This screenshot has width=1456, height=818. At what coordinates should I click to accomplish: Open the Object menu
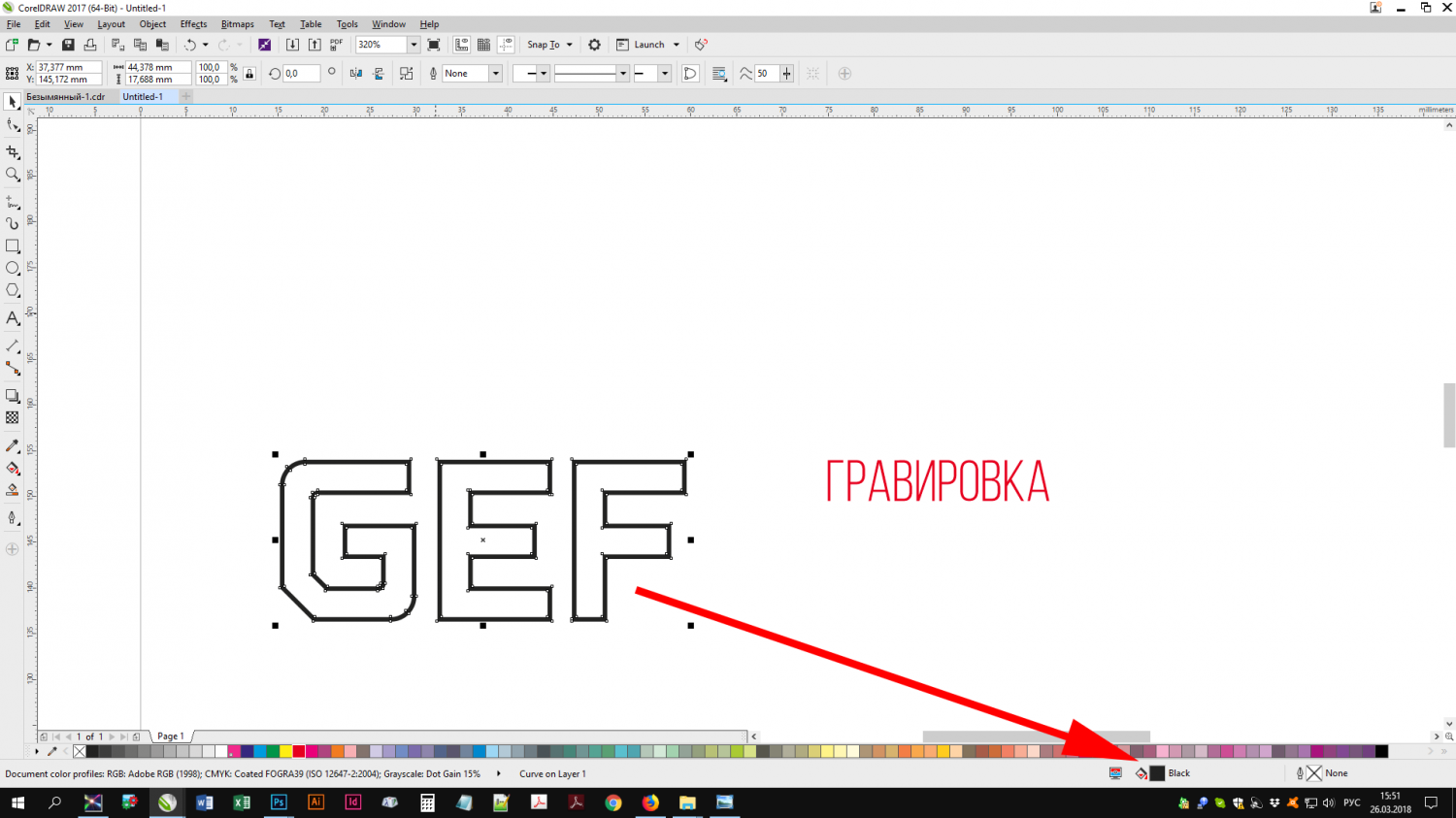pyautogui.click(x=152, y=24)
